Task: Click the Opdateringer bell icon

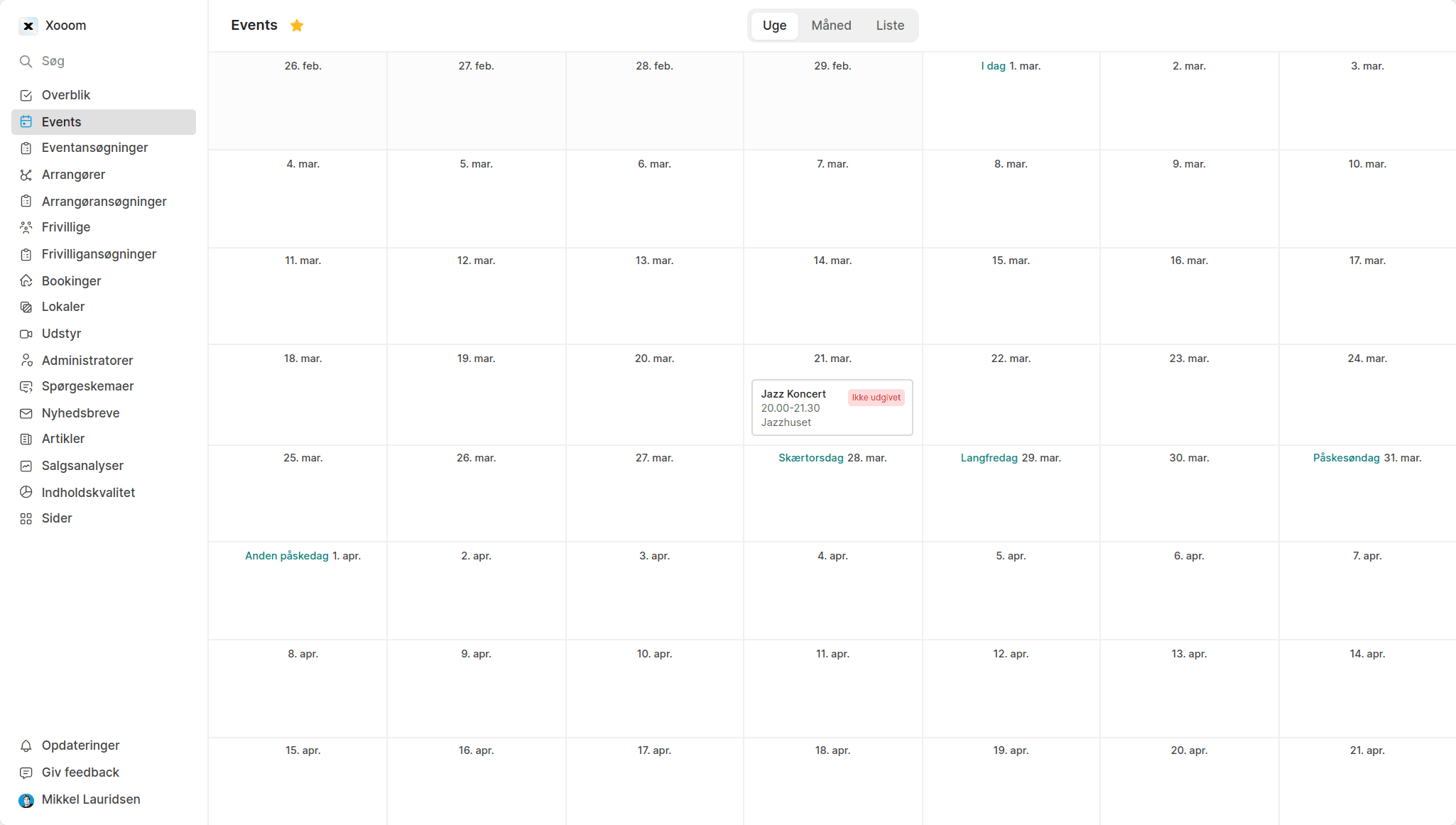Action: tap(26, 745)
